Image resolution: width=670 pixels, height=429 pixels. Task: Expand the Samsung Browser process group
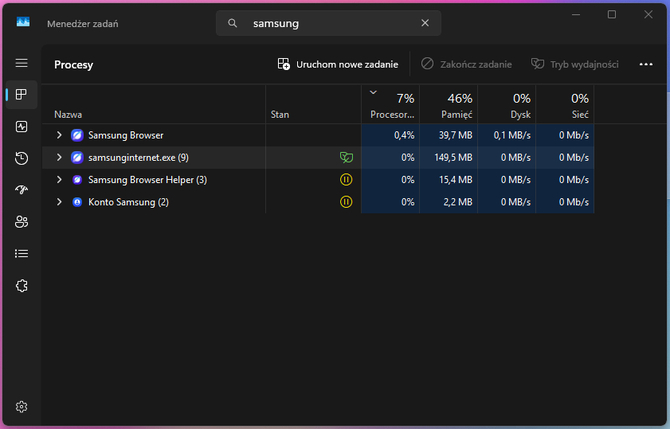point(59,135)
